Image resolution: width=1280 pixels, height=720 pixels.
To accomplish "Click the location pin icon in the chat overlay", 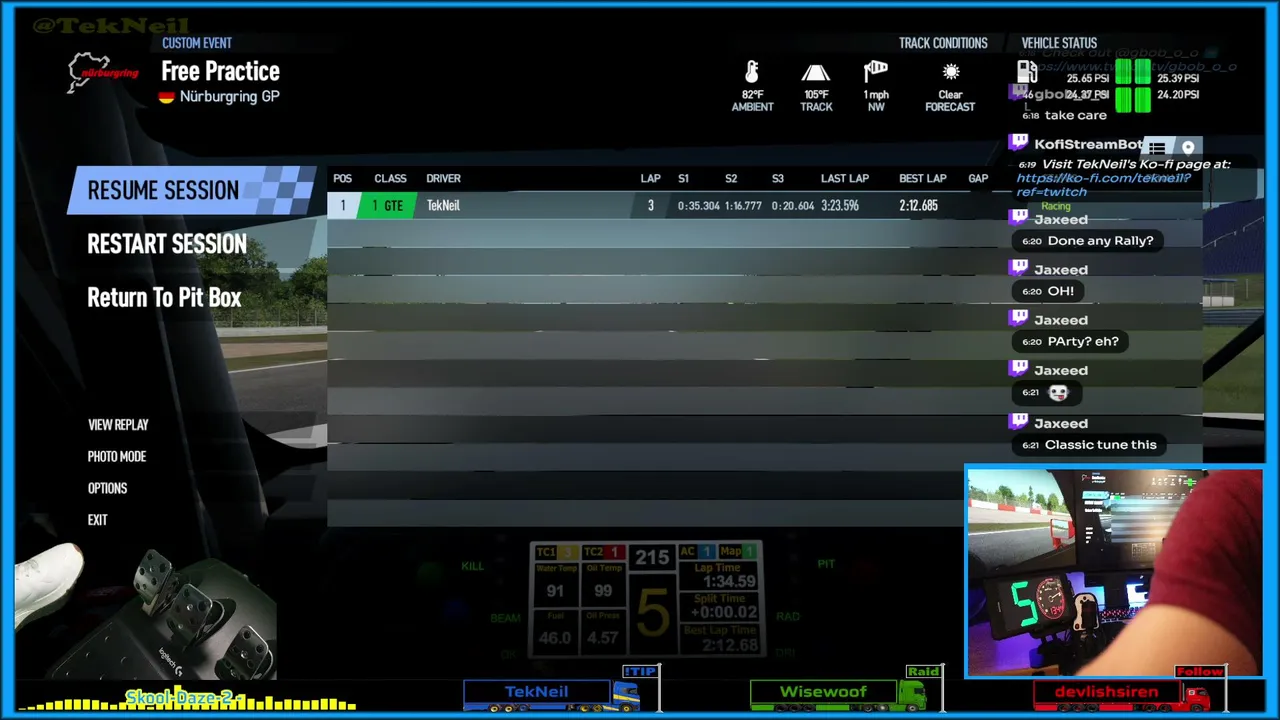I will [1188, 148].
